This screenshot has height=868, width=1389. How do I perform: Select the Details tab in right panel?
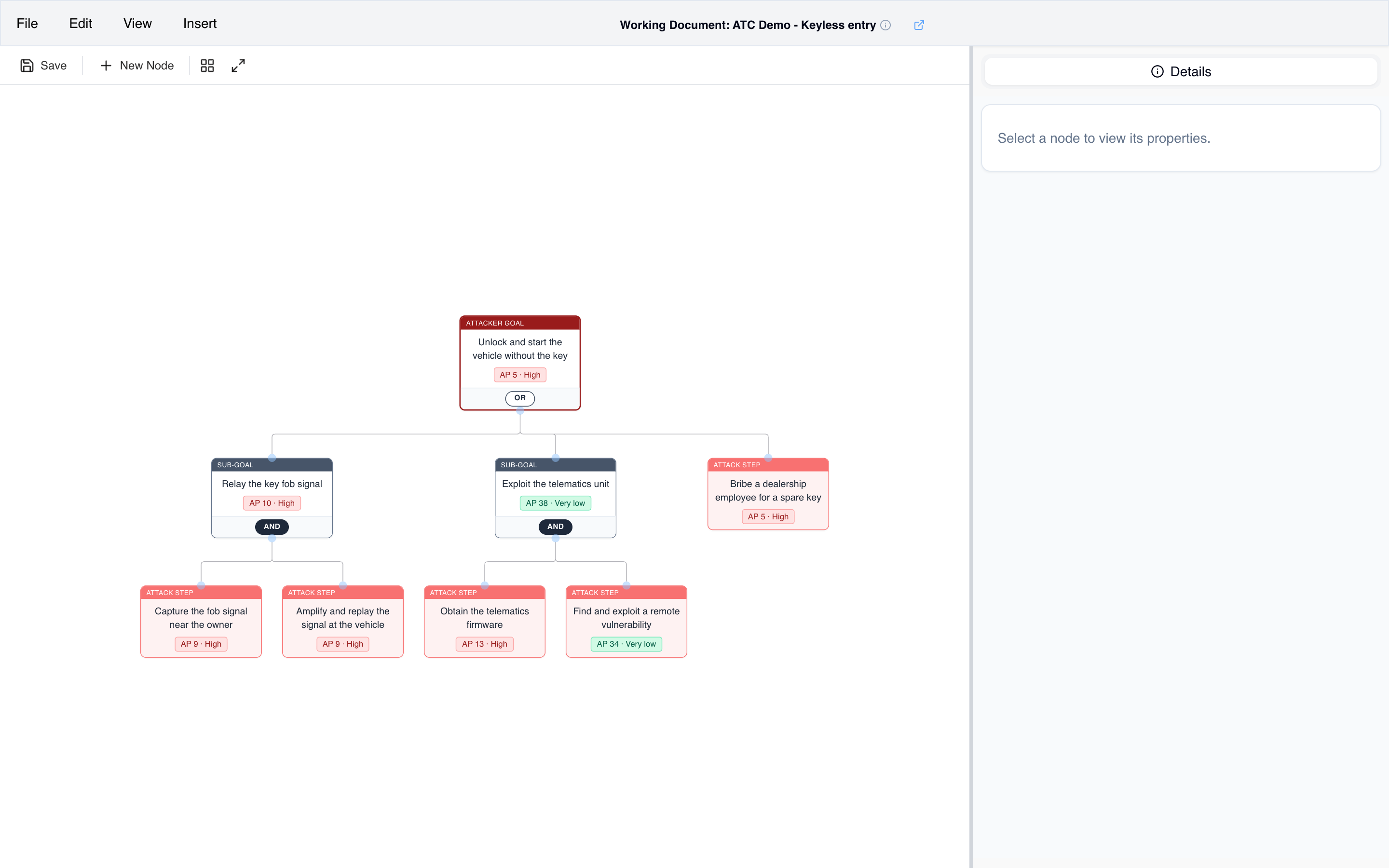[1181, 71]
